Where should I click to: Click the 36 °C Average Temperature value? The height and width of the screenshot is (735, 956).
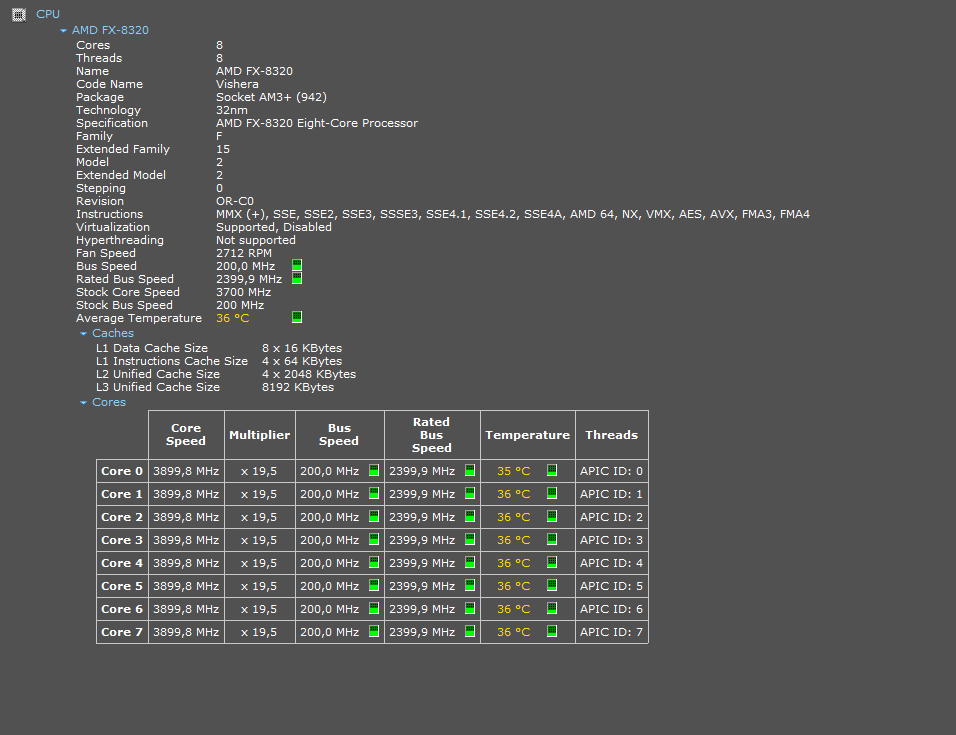coord(232,318)
